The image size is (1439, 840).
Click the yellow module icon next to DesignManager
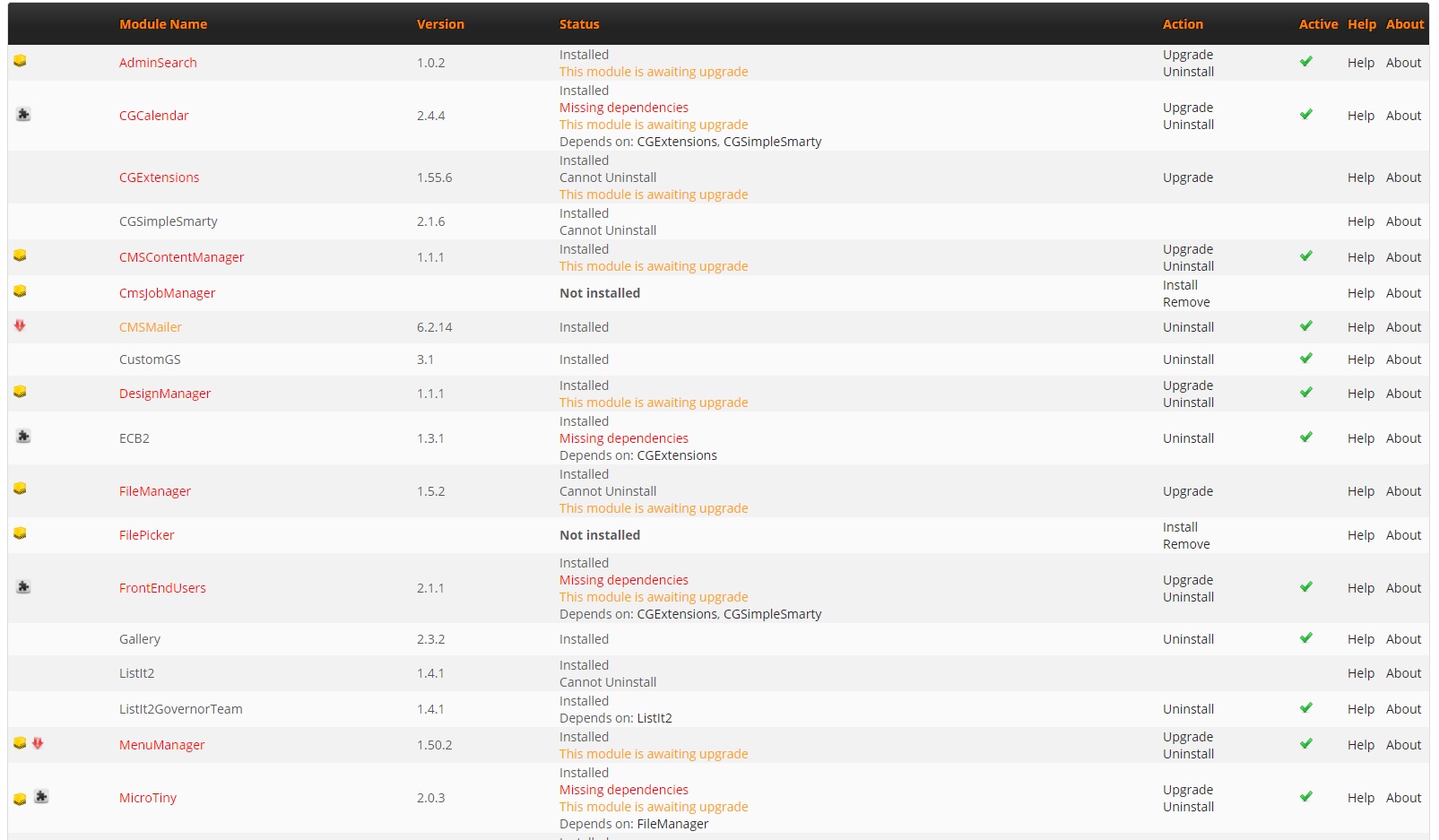(x=20, y=392)
